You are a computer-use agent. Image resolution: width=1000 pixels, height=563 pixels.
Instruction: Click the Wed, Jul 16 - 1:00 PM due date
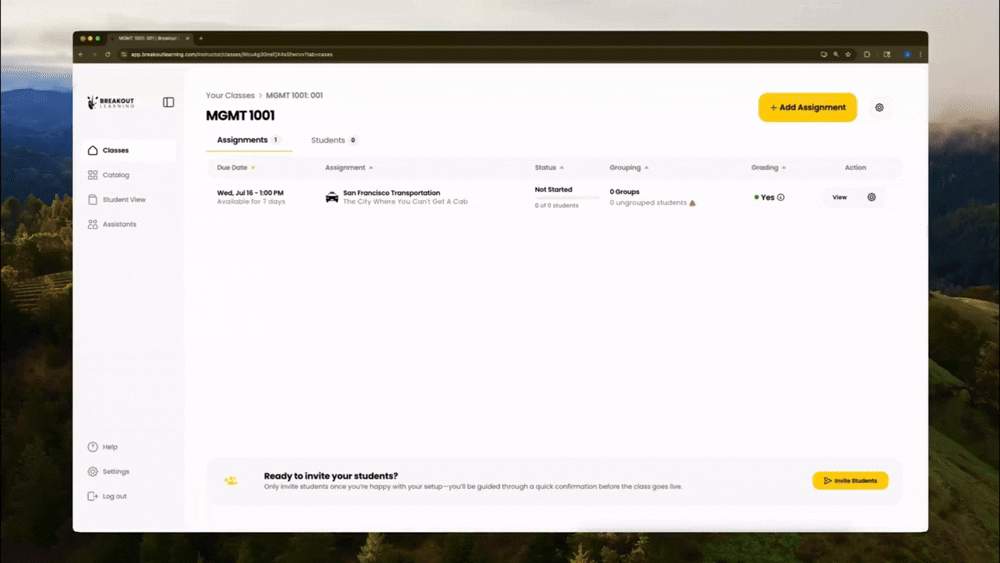(250, 193)
